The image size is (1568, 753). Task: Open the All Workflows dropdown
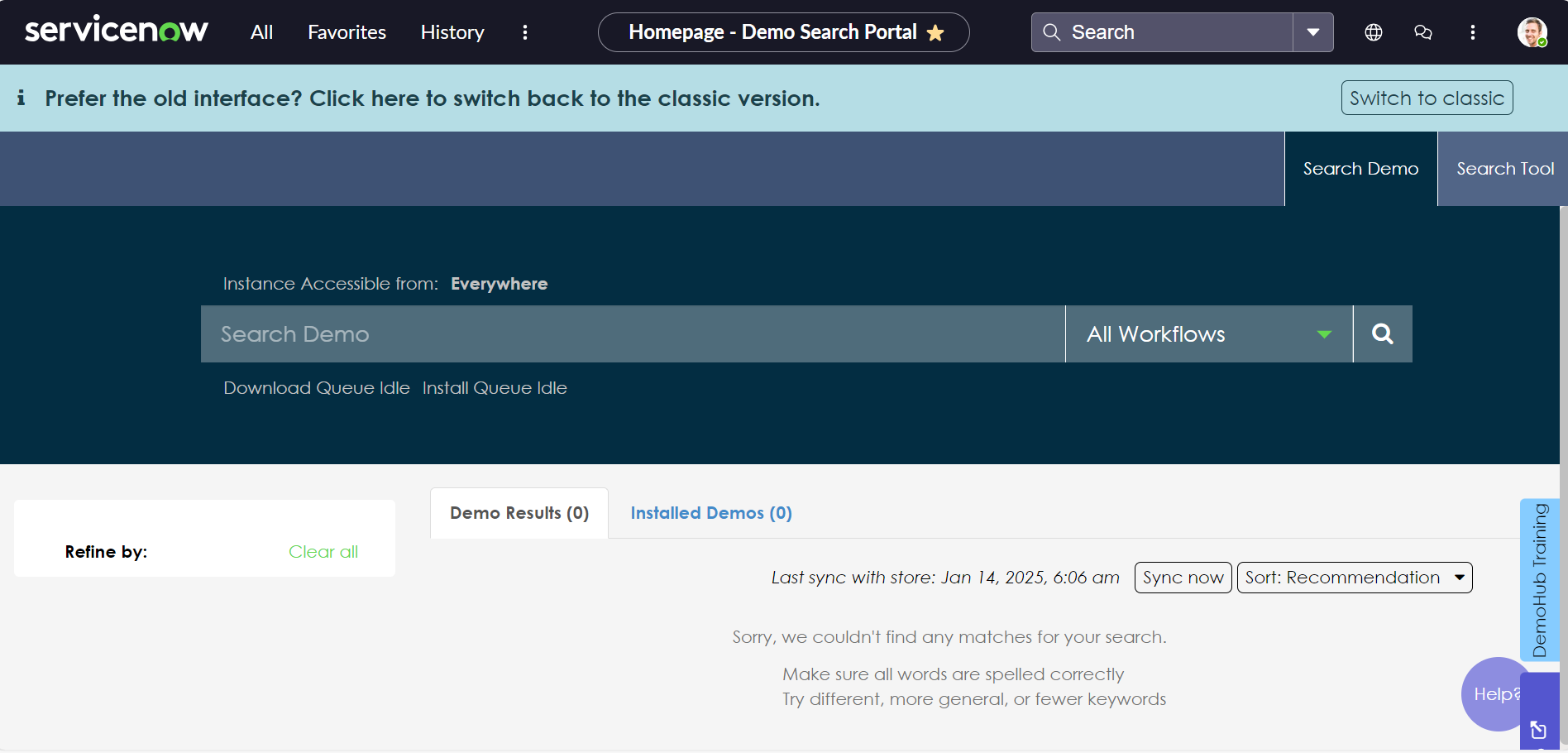click(x=1209, y=334)
